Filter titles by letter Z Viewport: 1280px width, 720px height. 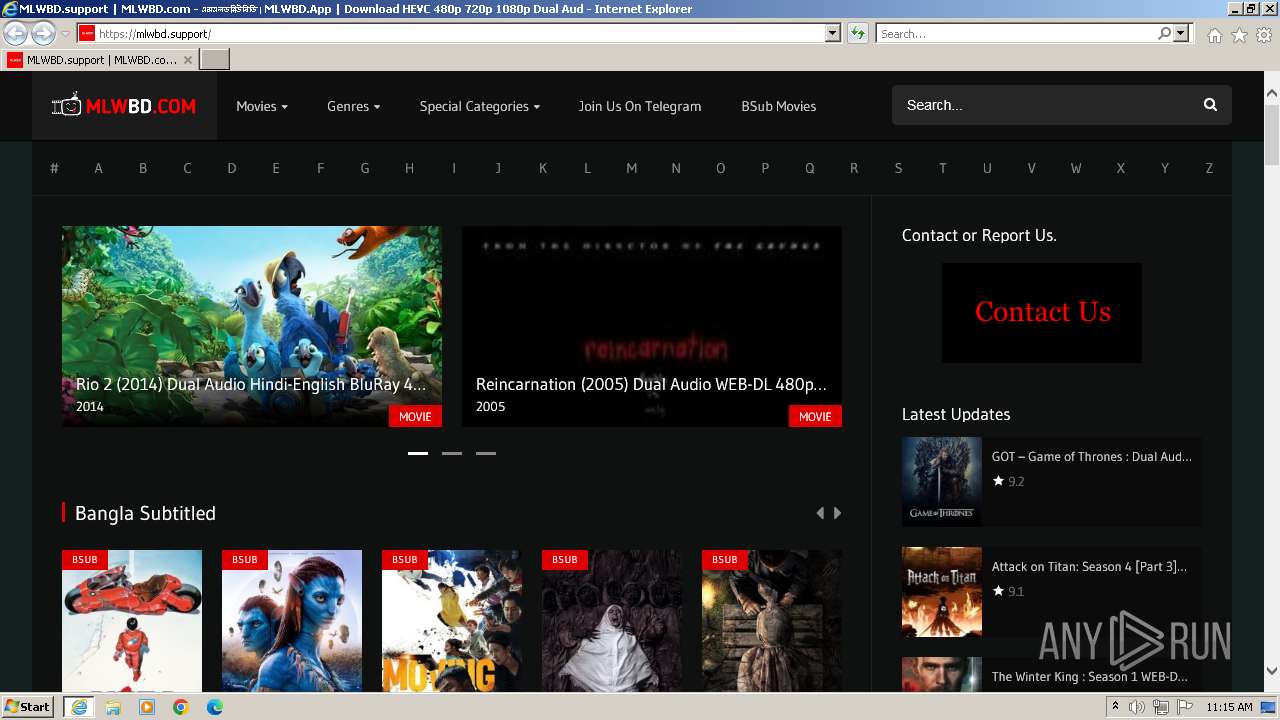(1209, 168)
